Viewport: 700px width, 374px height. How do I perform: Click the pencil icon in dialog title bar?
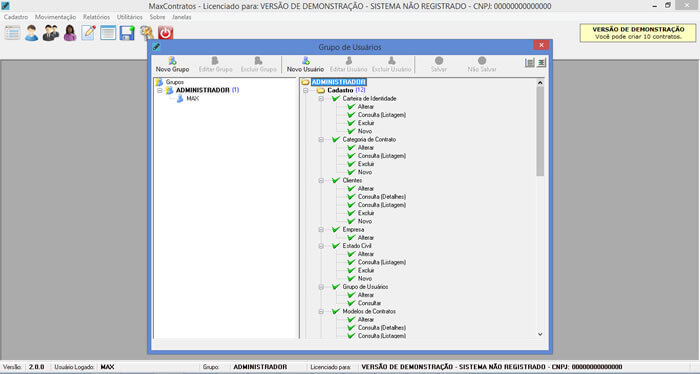(156, 46)
